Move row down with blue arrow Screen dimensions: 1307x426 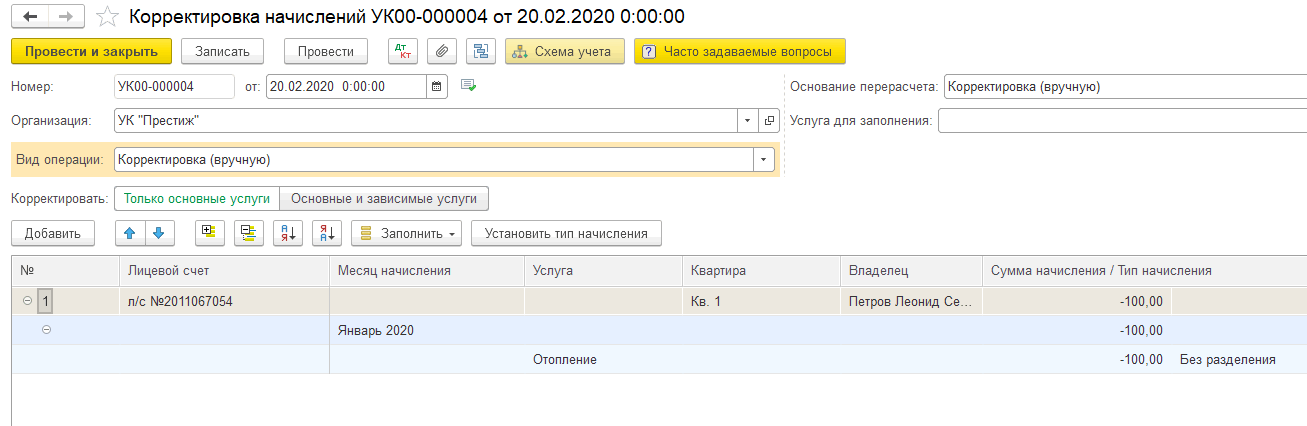[x=159, y=233]
